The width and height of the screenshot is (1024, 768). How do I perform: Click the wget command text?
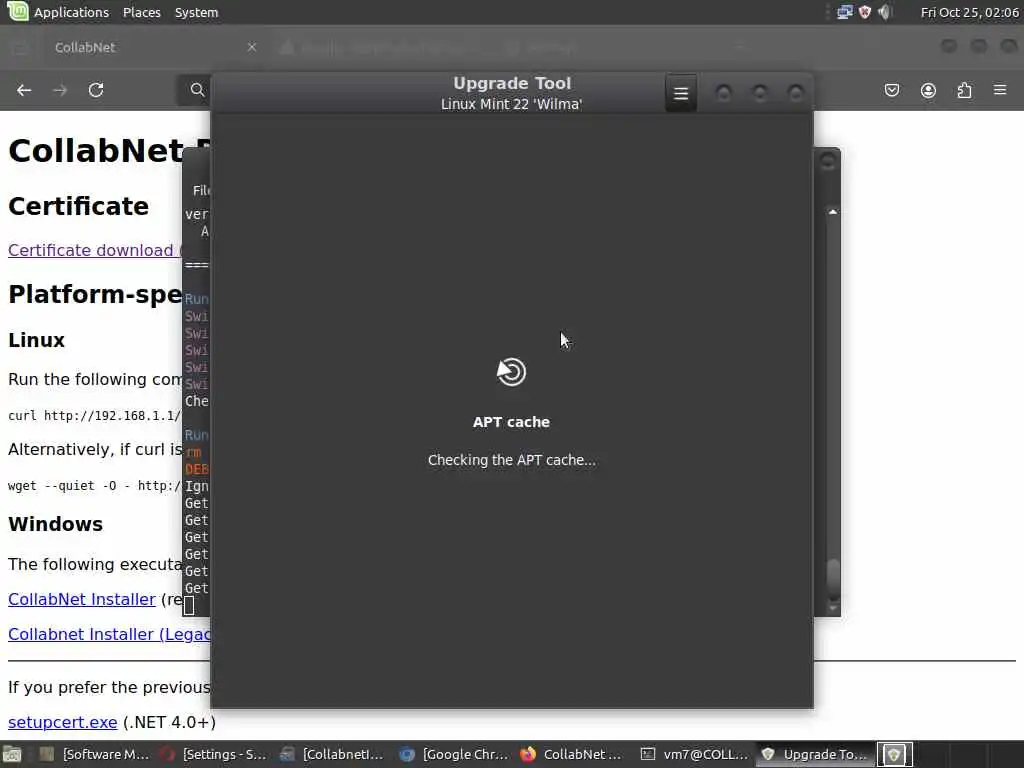click(95, 485)
